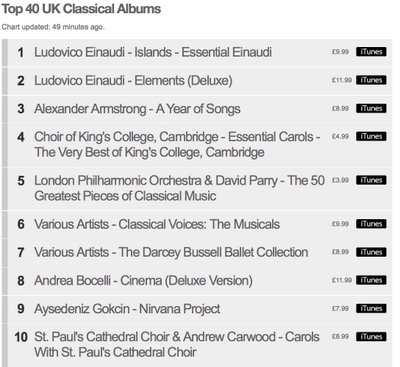
Task: Click iTunes badge for Darcey Bussell Ballet Collection
Action: pos(371,252)
